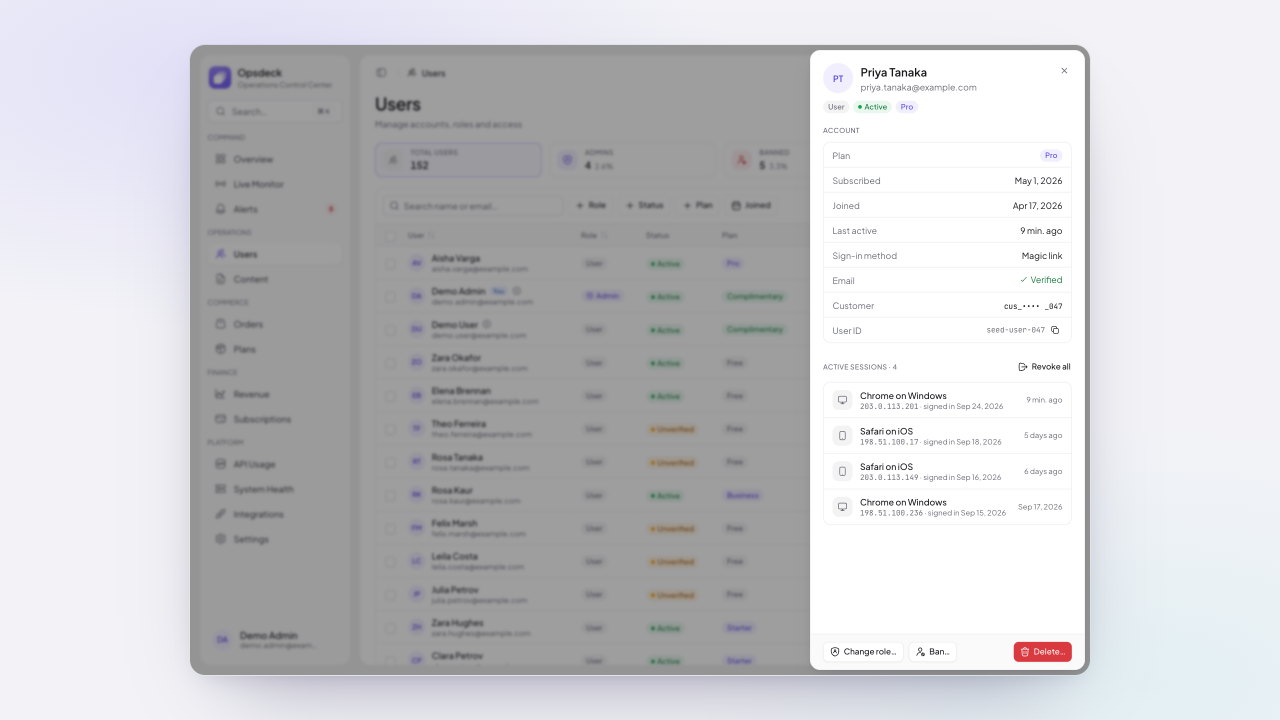Open the Change role dialog

[x=863, y=652]
